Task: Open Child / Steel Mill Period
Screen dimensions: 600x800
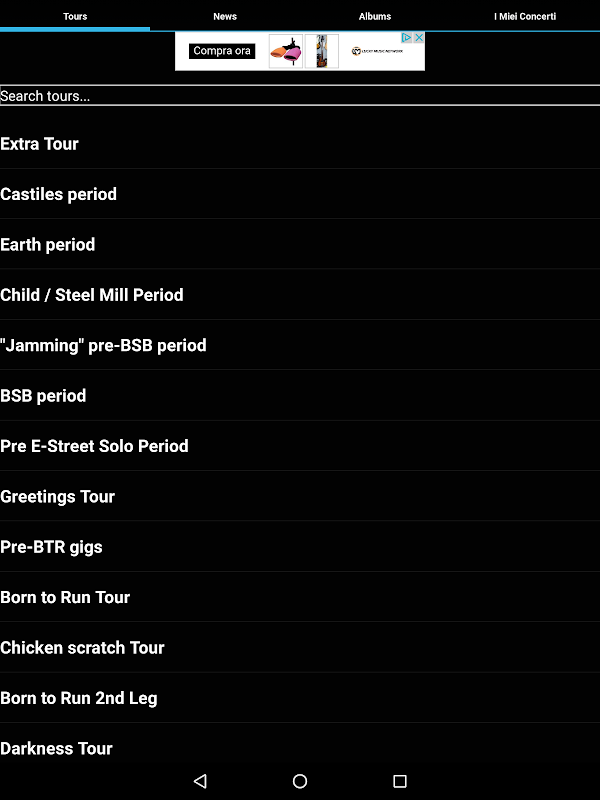Action: [92, 295]
